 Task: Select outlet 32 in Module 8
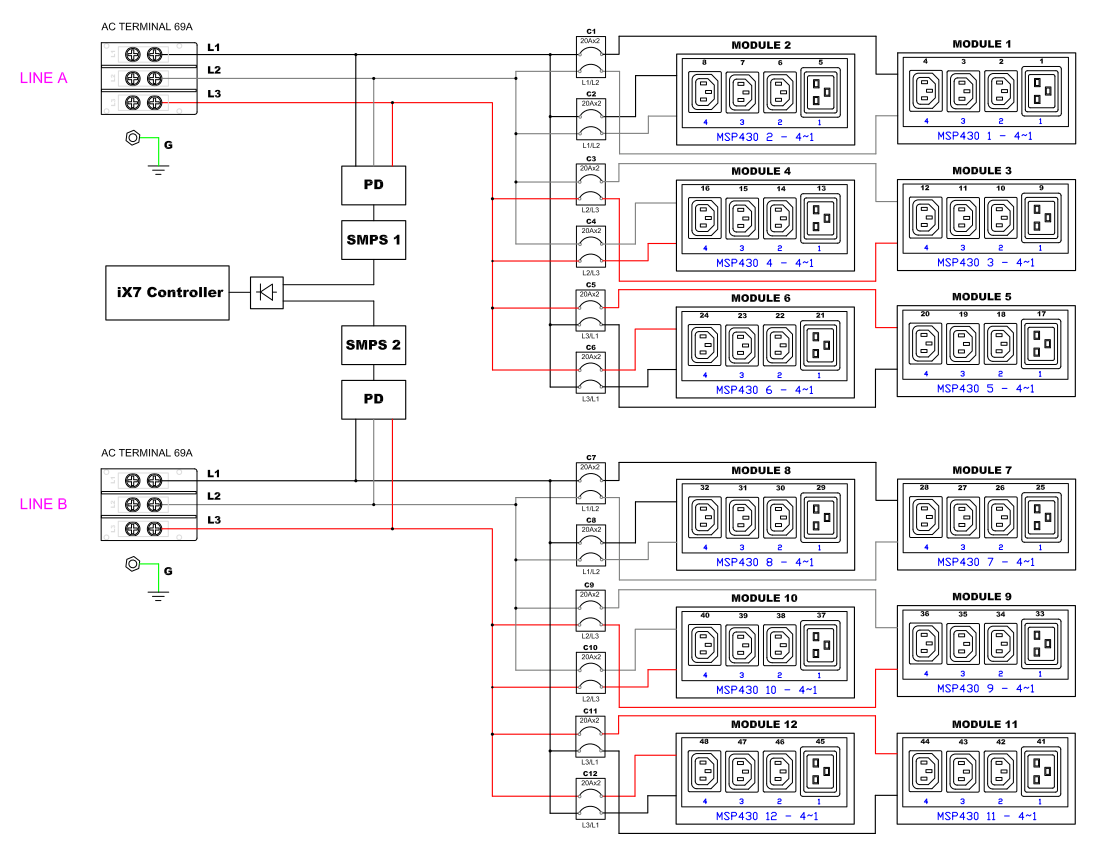[x=705, y=518]
